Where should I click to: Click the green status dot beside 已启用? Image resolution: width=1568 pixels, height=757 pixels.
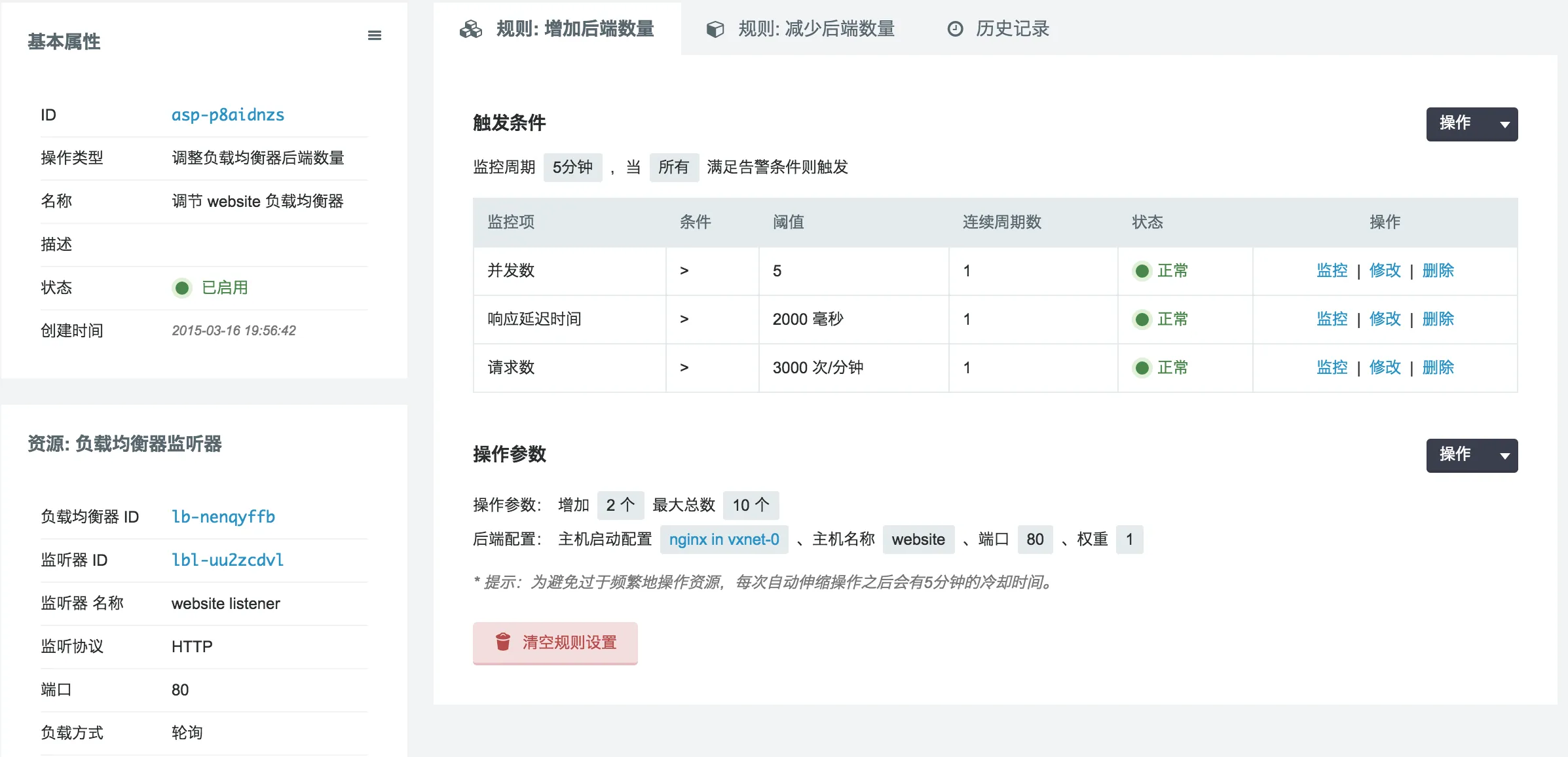pos(182,287)
